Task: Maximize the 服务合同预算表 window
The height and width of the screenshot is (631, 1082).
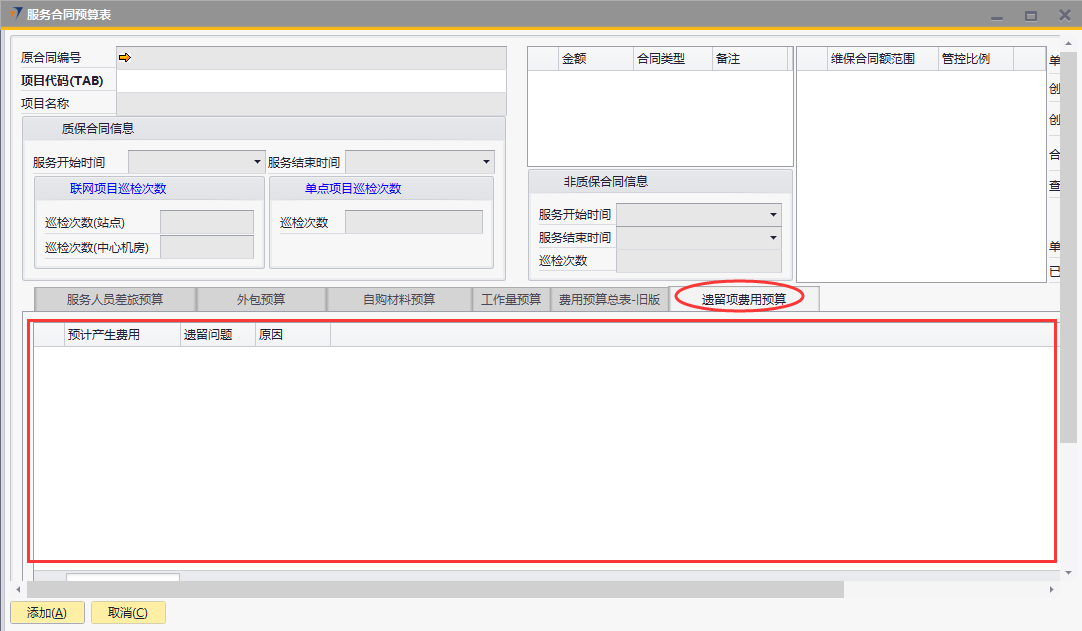Action: 1031,15
